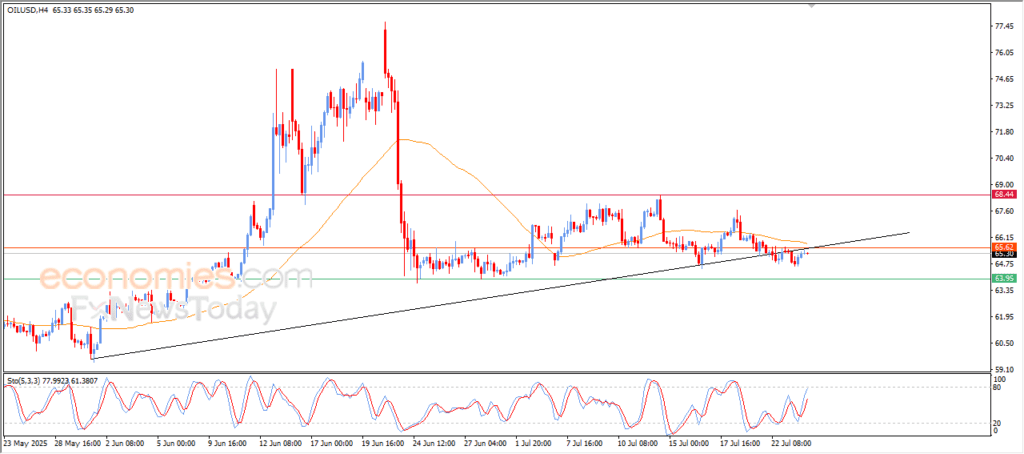Select the red 68.44 resistance price tag
Screen dimensions: 1024x454
coord(1005,195)
